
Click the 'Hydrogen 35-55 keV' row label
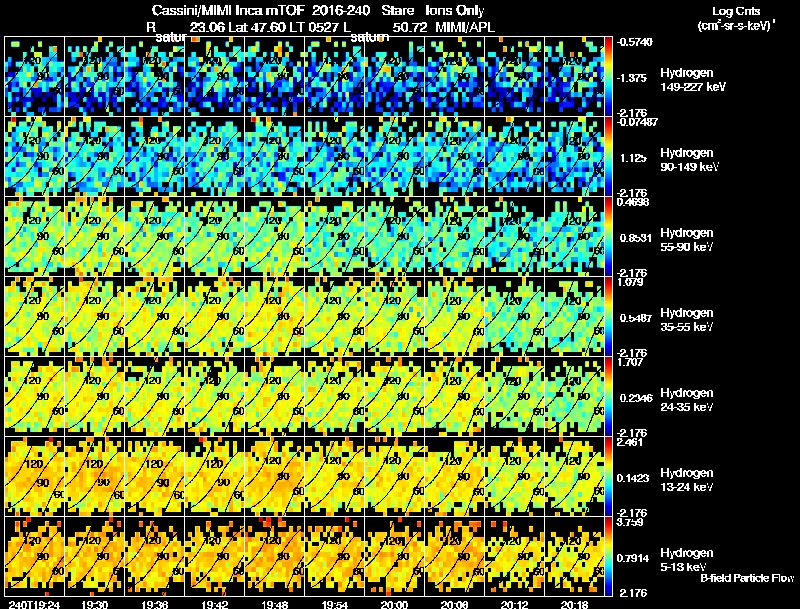687,320
